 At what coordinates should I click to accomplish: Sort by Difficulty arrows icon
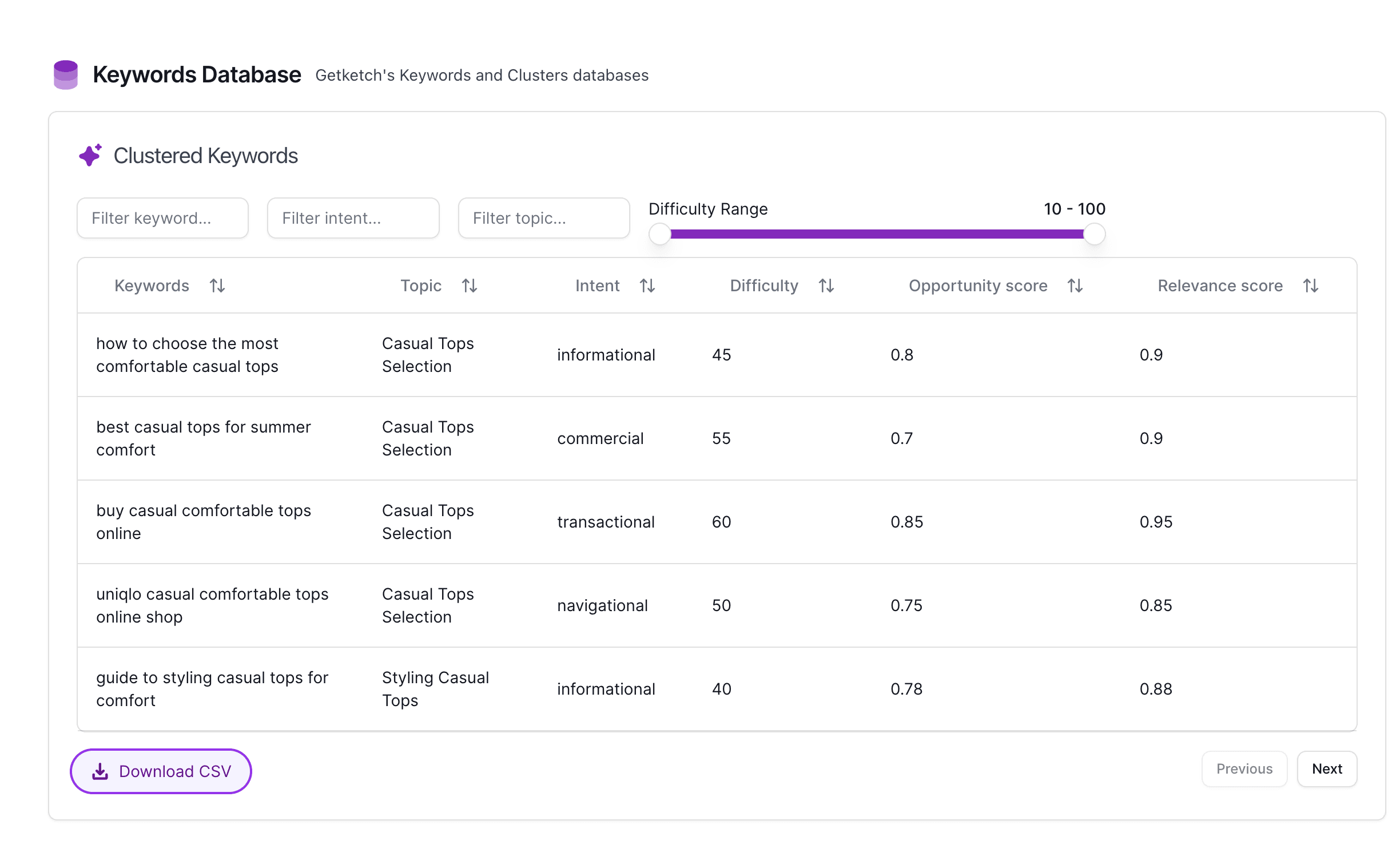click(x=826, y=286)
